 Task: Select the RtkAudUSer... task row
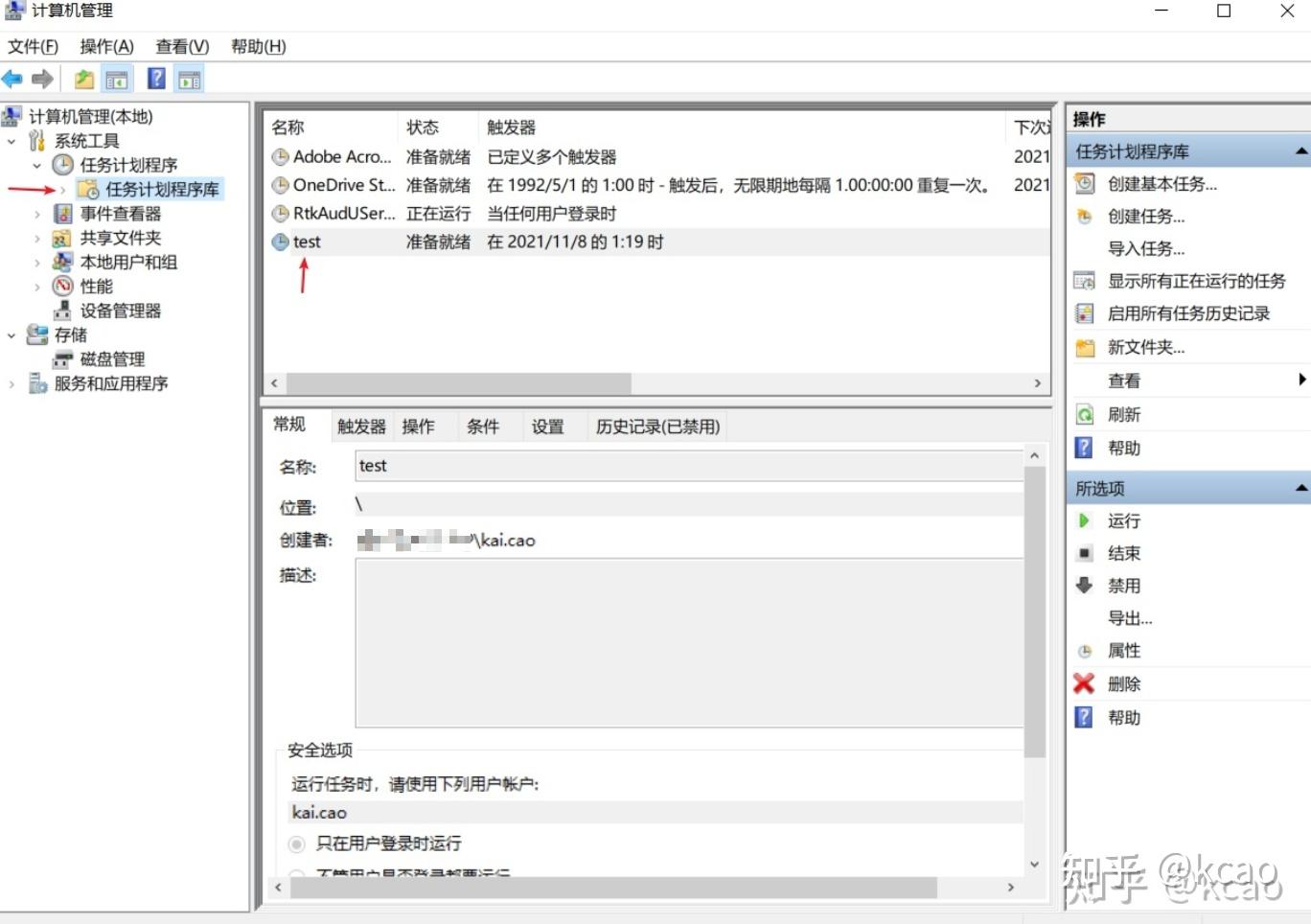tap(656, 213)
